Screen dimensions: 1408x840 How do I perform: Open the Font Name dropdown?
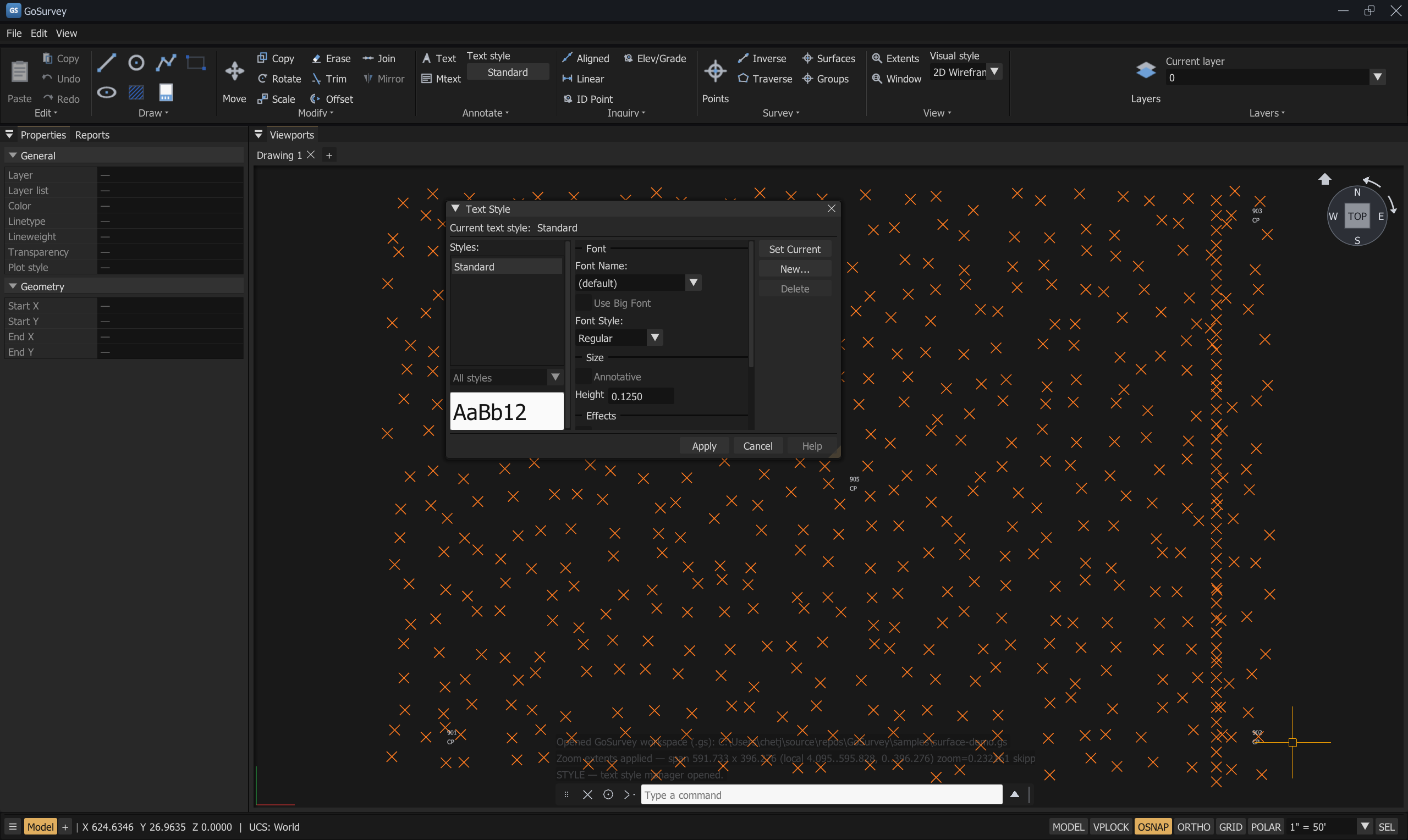click(638, 283)
